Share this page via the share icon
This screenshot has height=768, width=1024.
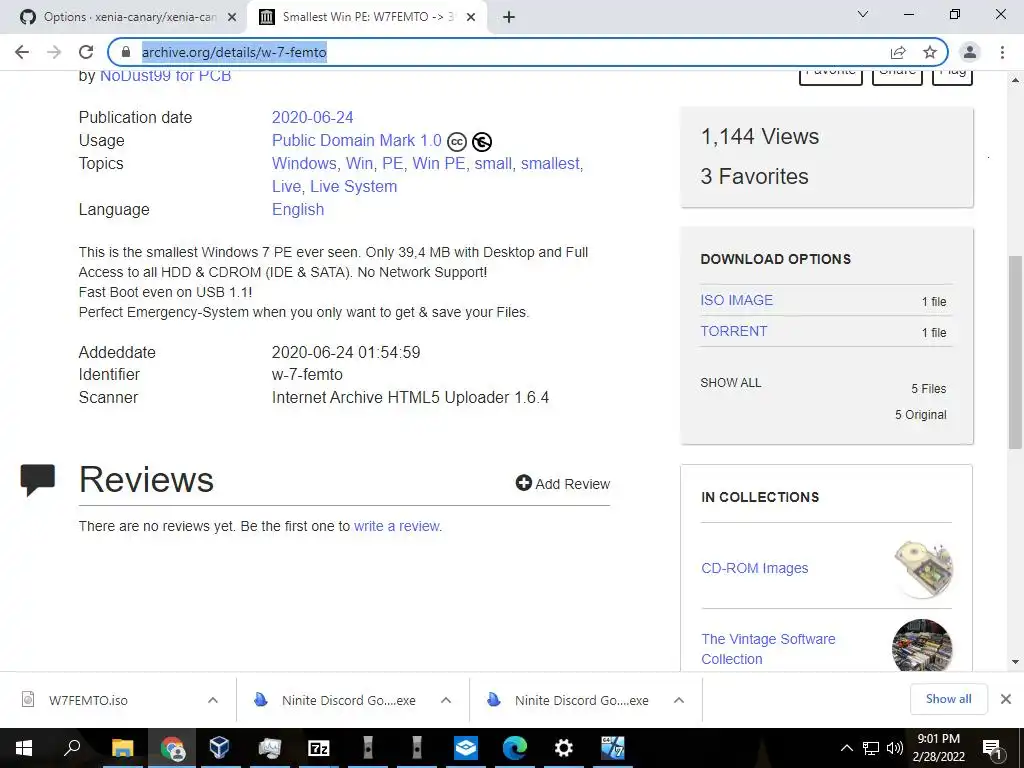(898, 52)
